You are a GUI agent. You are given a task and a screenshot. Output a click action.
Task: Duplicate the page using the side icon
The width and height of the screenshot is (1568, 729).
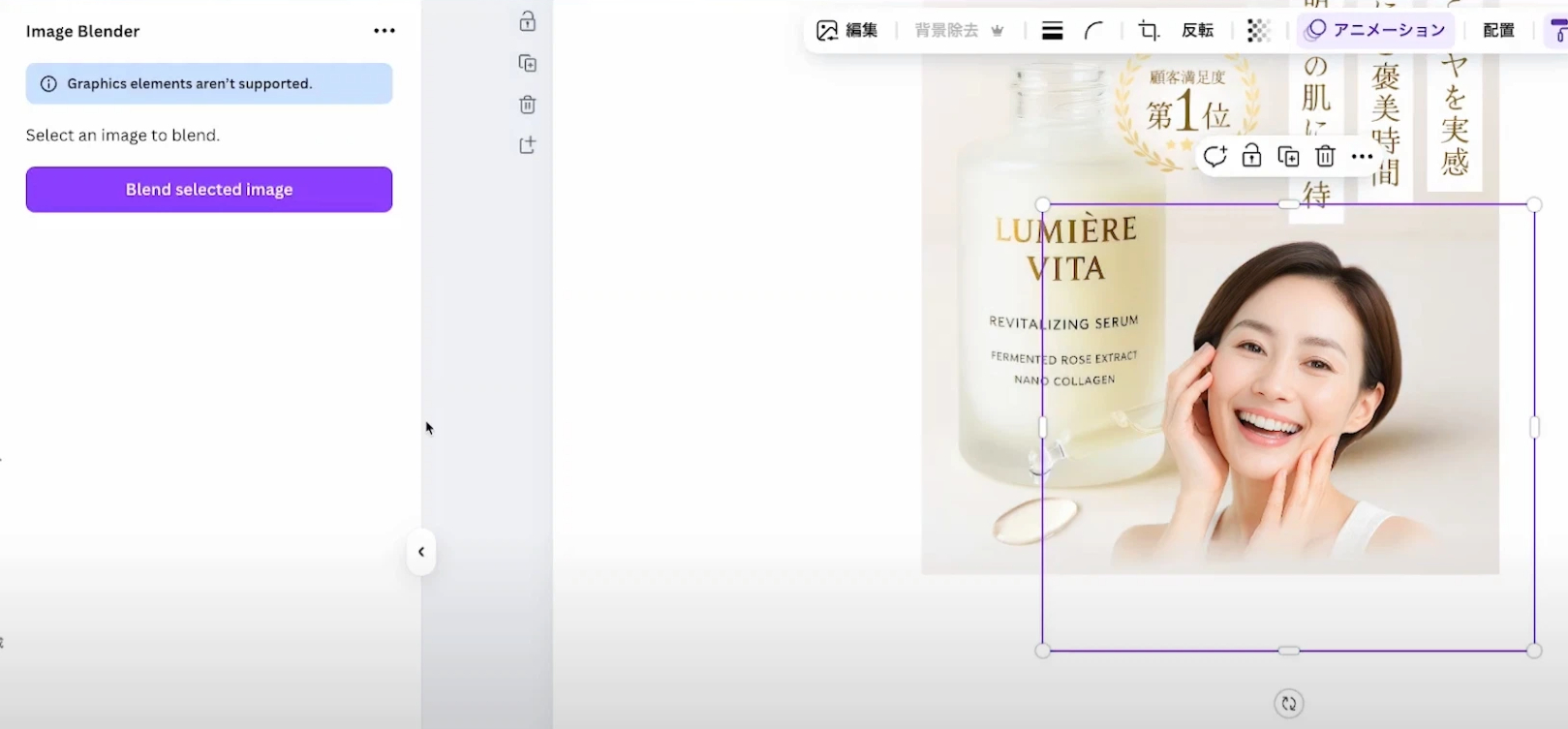click(528, 64)
